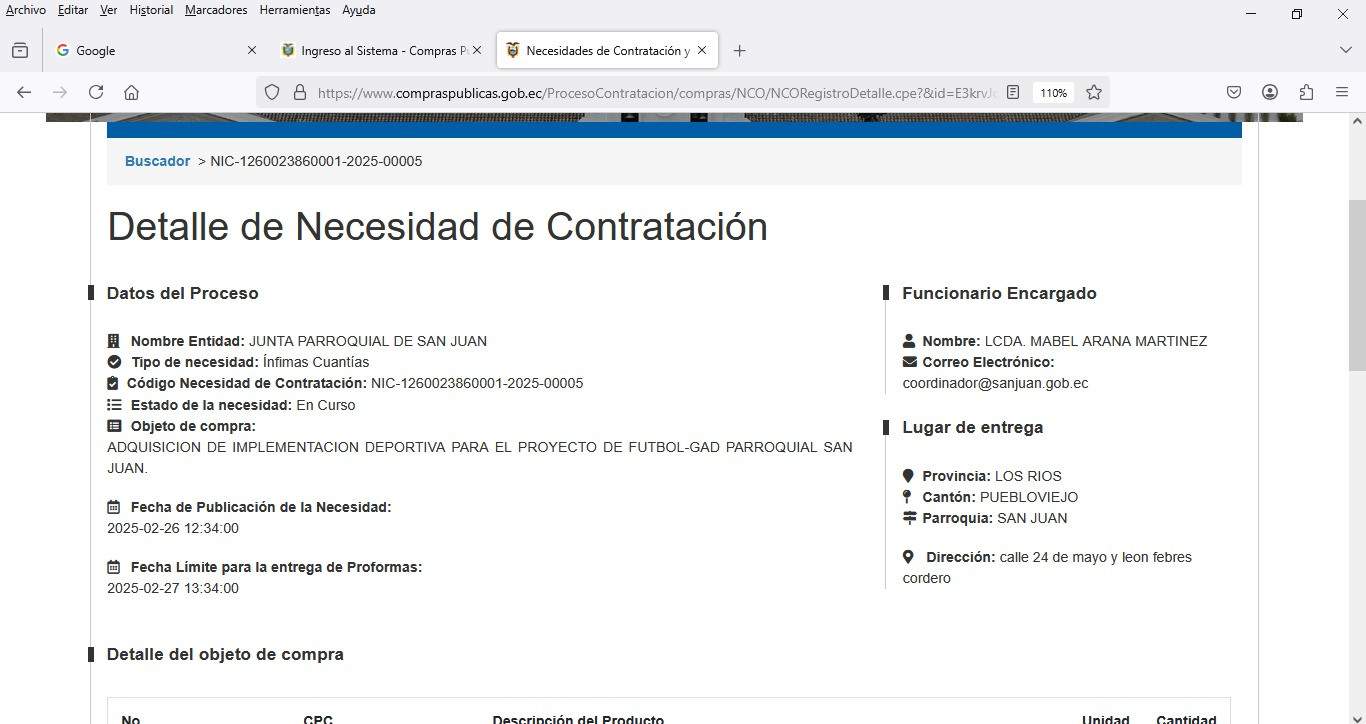Switch to Ingreso al Sistema tab
The width and height of the screenshot is (1366, 724).
click(x=375, y=50)
